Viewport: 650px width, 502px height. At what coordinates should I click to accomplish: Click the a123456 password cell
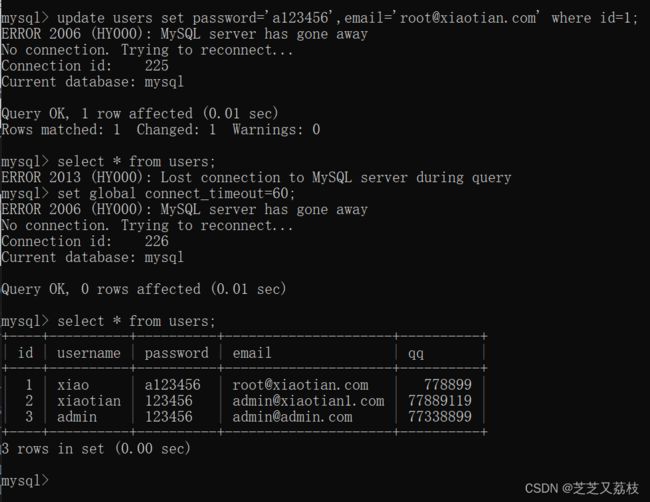pyautogui.click(x=172, y=385)
